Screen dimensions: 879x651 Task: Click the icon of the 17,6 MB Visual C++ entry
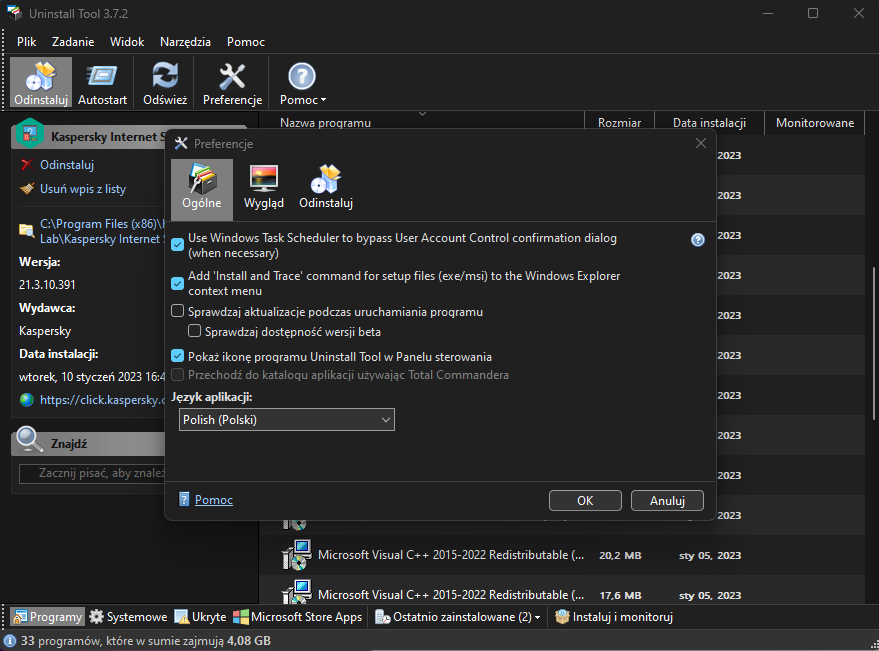[296, 593]
